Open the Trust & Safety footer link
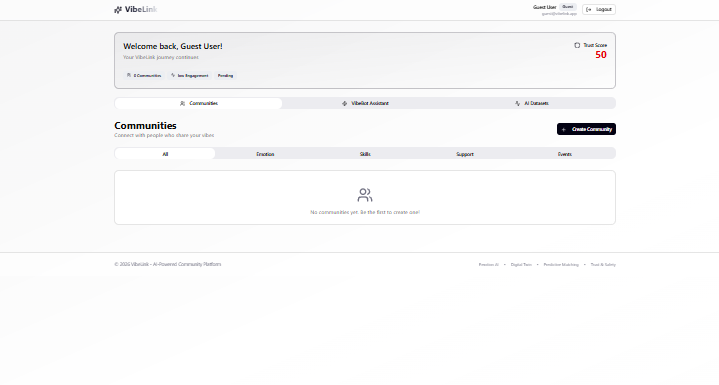The width and height of the screenshot is (719, 385). [x=603, y=265]
